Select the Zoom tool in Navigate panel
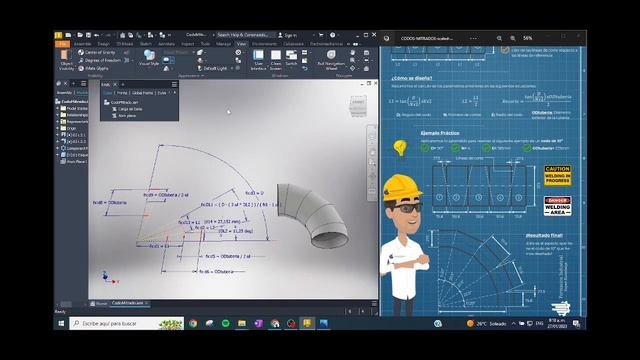Image resolution: width=640 pixels, height=360 pixels. [353, 60]
